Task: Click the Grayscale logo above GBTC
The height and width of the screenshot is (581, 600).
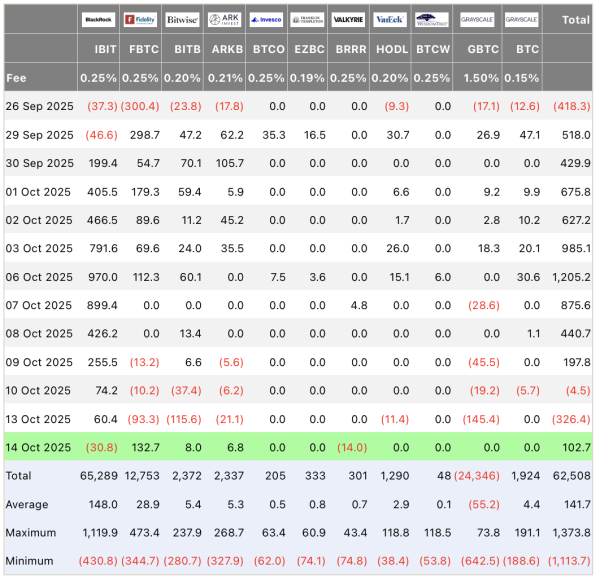Action: (x=476, y=19)
